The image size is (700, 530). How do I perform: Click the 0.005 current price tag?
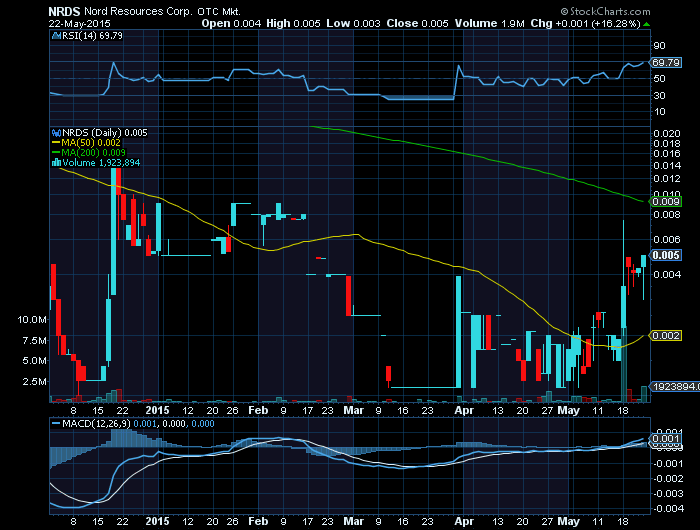665,255
